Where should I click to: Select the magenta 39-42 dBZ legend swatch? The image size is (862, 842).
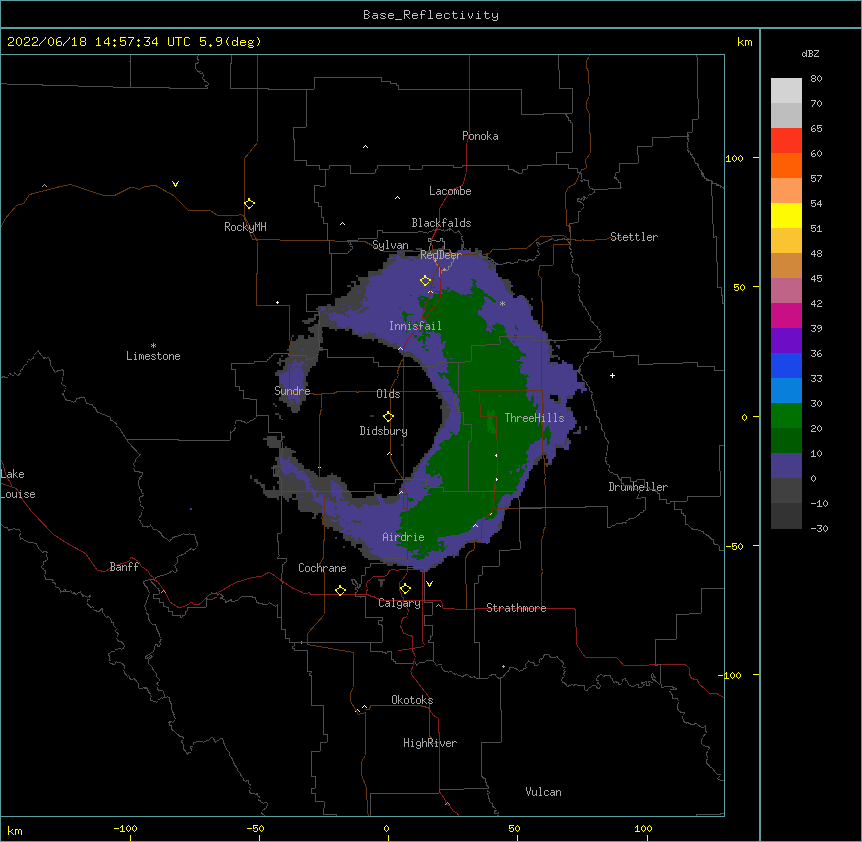click(786, 315)
